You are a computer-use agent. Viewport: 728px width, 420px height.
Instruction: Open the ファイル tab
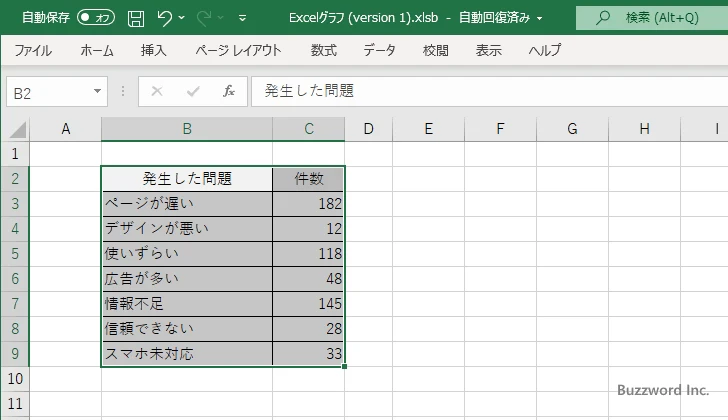pyautogui.click(x=33, y=50)
